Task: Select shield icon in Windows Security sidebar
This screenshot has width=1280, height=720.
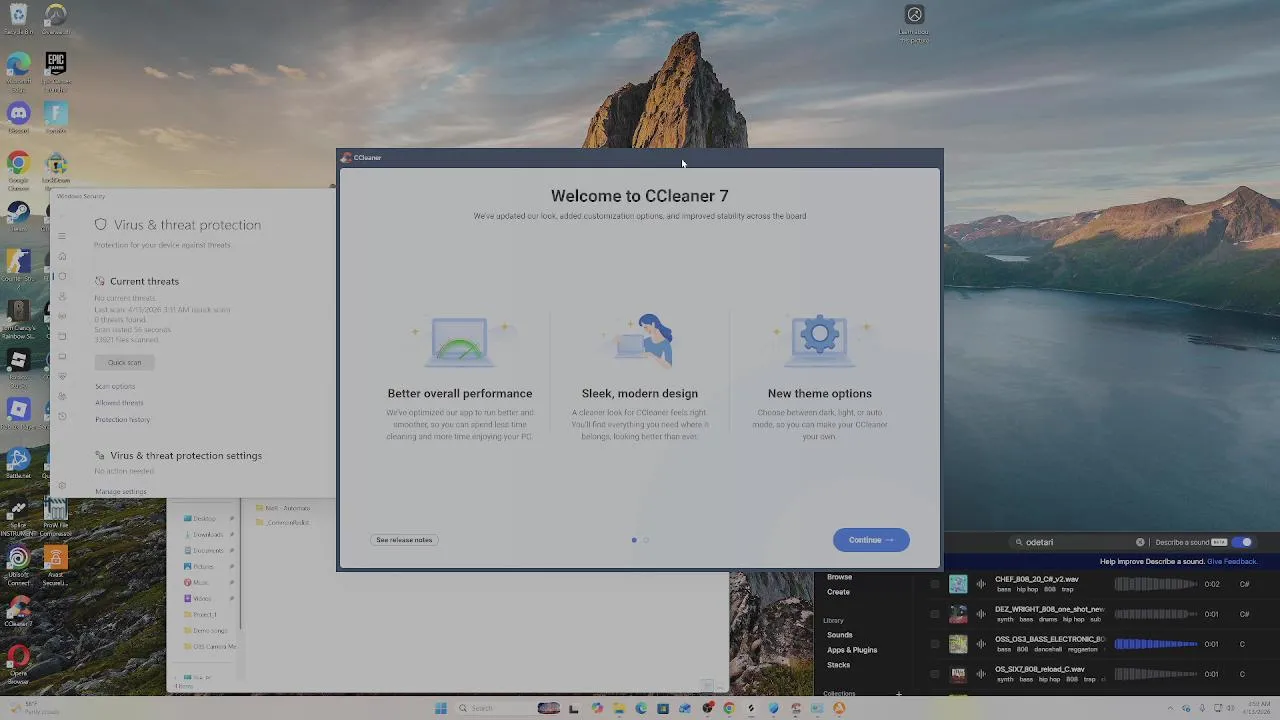Action: click(x=62, y=276)
